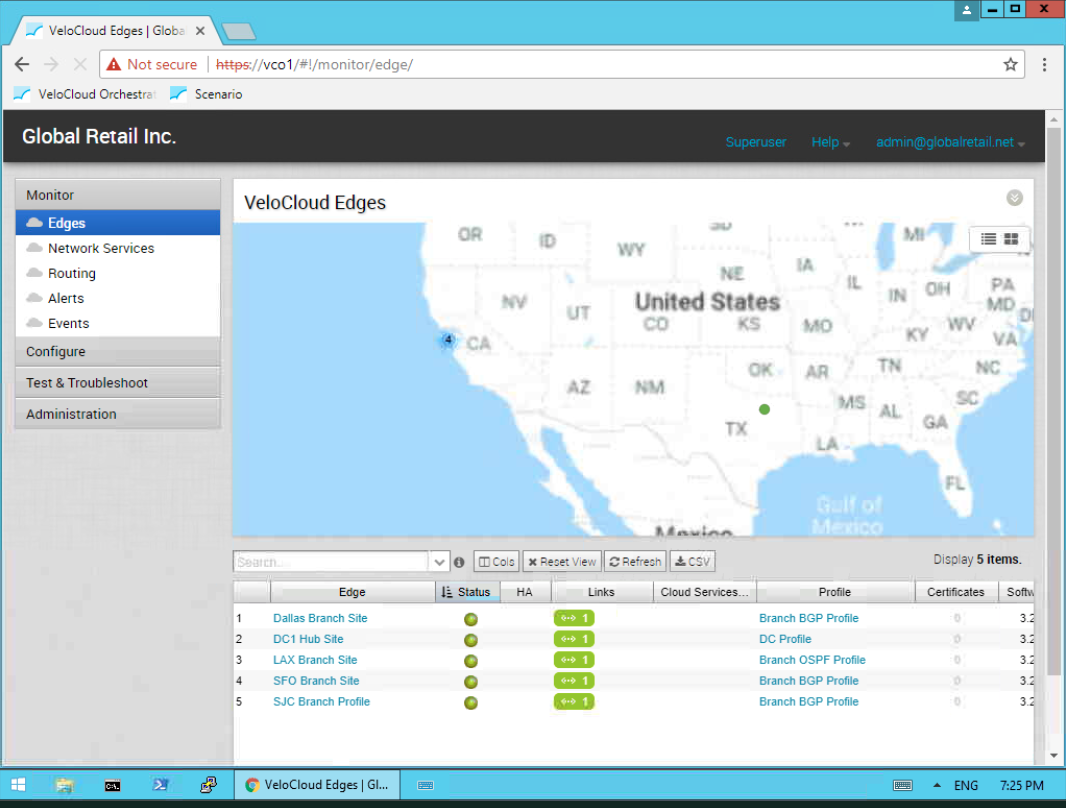Click the Reset View button
1066x808 pixels.
562,562
